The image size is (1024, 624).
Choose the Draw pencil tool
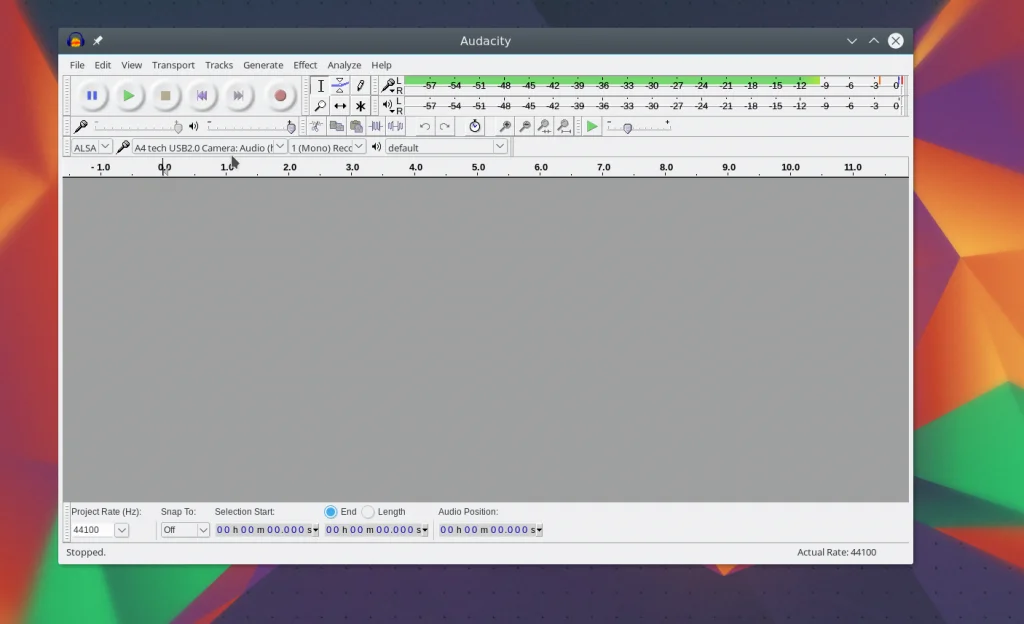coord(360,86)
